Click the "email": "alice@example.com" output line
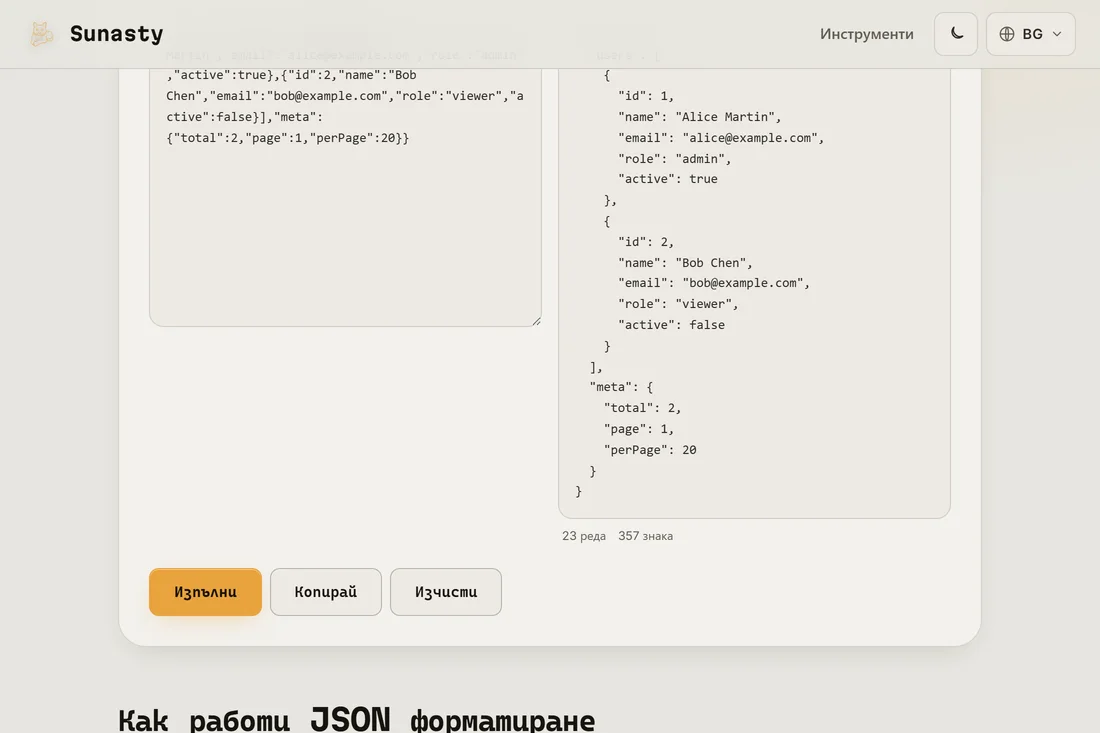The height and width of the screenshot is (733, 1100). tap(721, 137)
